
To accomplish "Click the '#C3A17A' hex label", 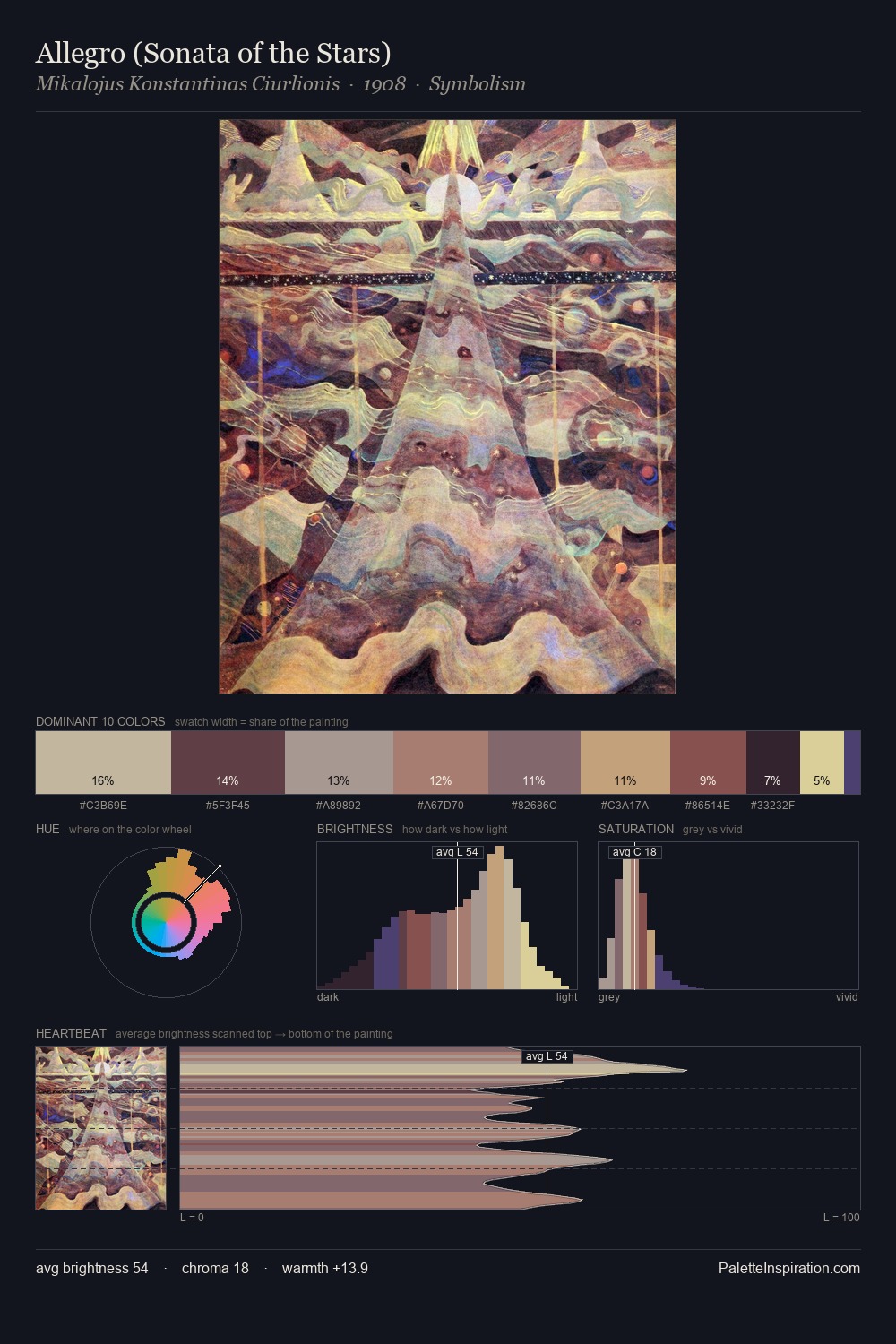I will pyautogui.click(x=625, y=805).
